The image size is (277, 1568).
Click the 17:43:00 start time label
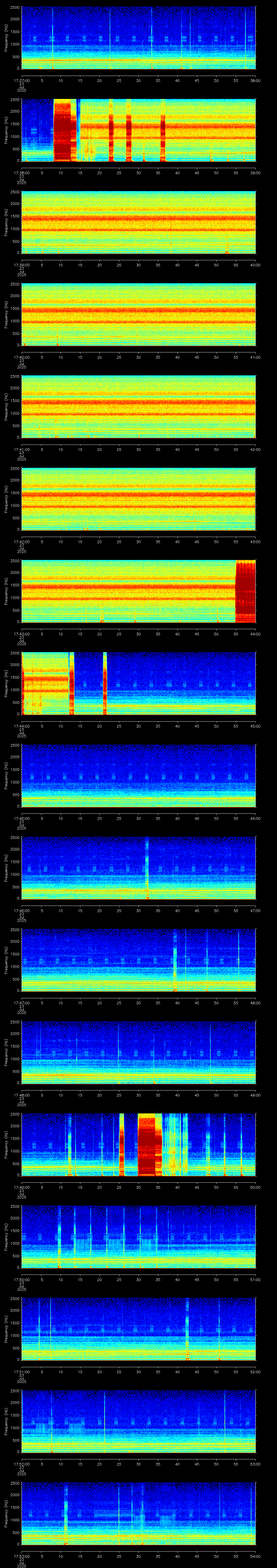click(21, 634)
